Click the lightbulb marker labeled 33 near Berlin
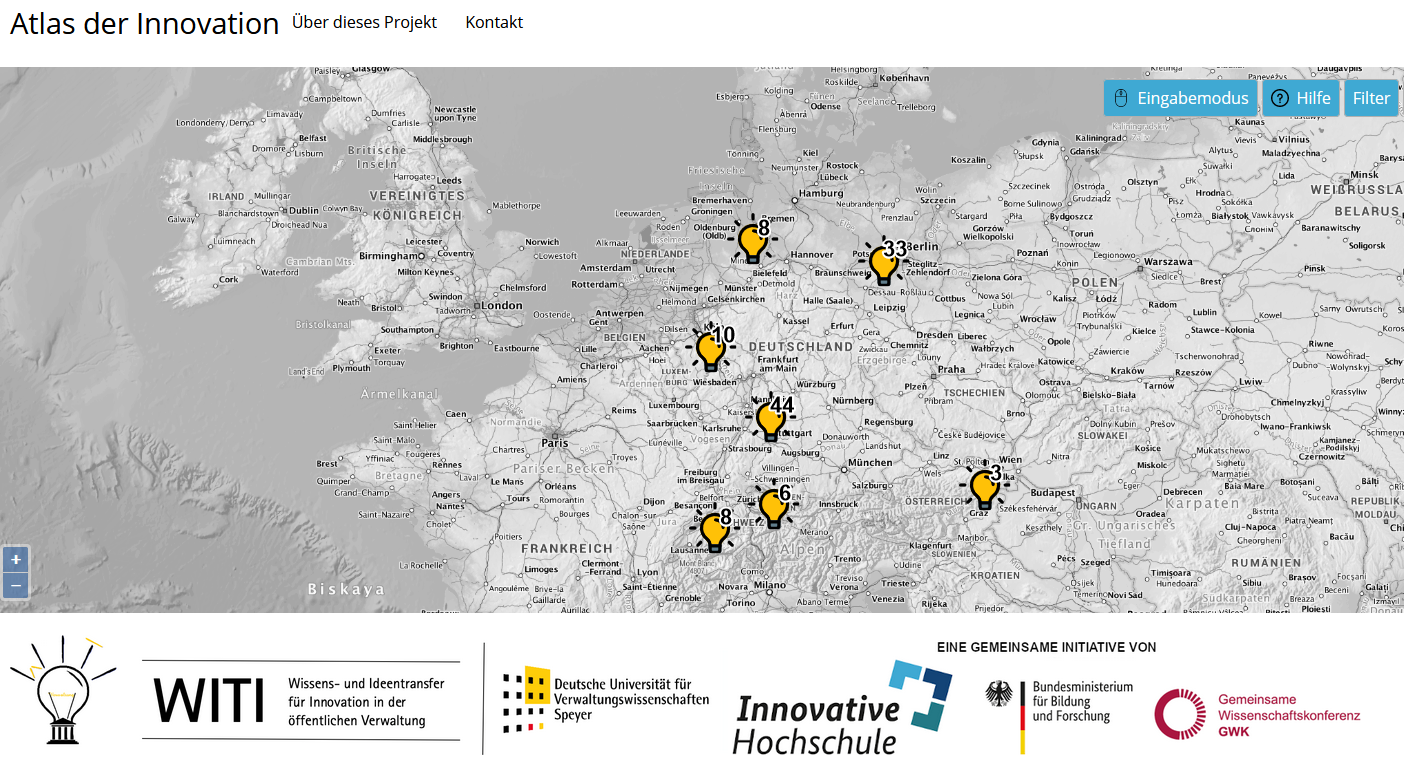Image resolution: width=1404 pixels, height=781 pixels. [884, 264]
